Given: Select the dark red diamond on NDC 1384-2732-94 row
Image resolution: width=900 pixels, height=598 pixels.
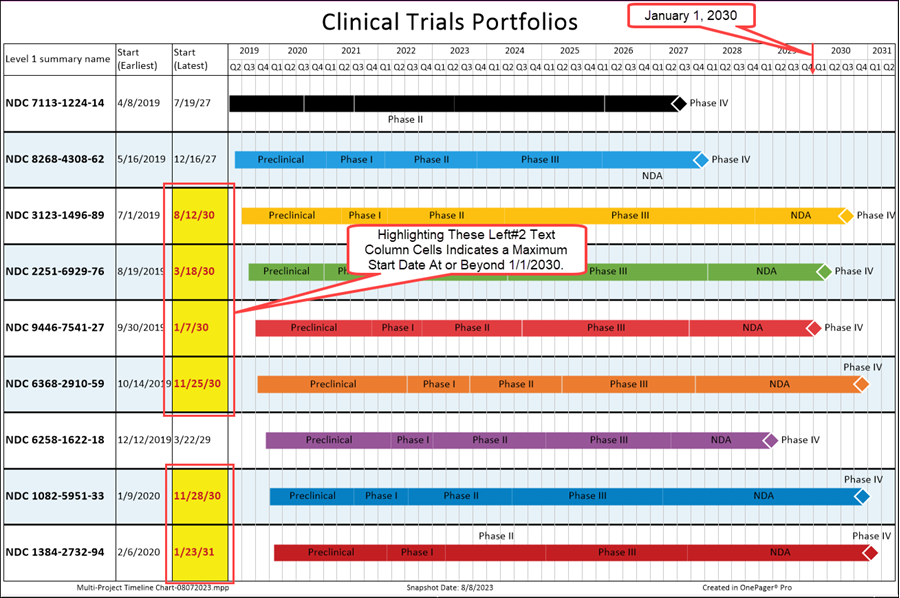Looking at the screenshot, I should 870,552.
